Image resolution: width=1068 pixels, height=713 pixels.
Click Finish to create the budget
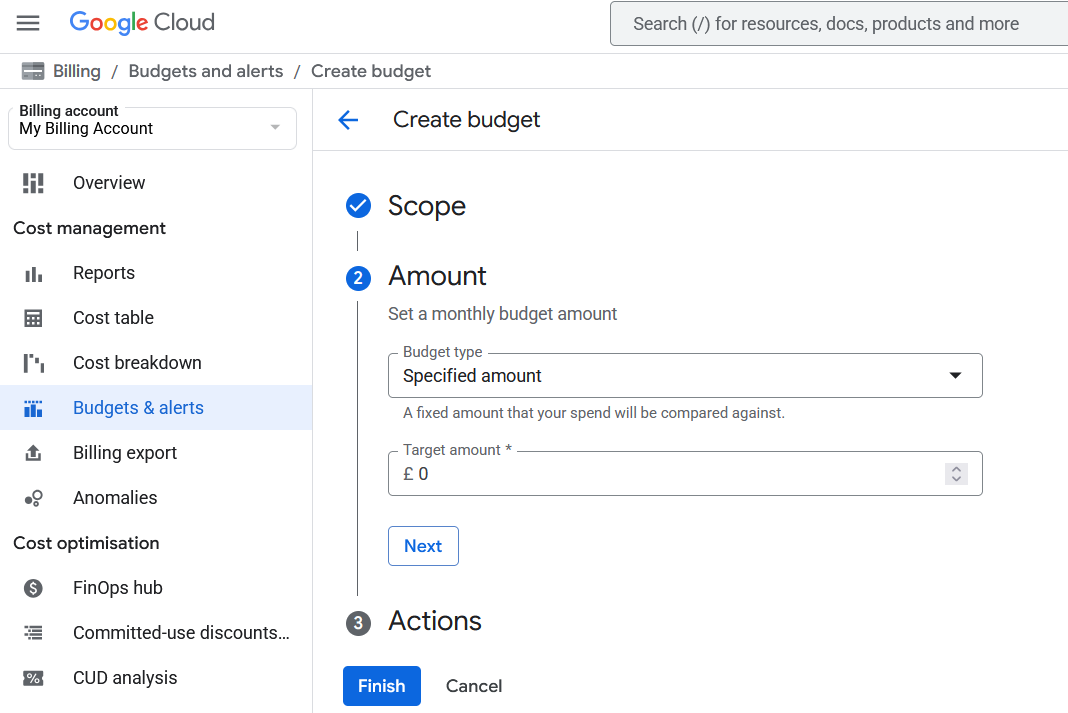click(x=381, y=685)
